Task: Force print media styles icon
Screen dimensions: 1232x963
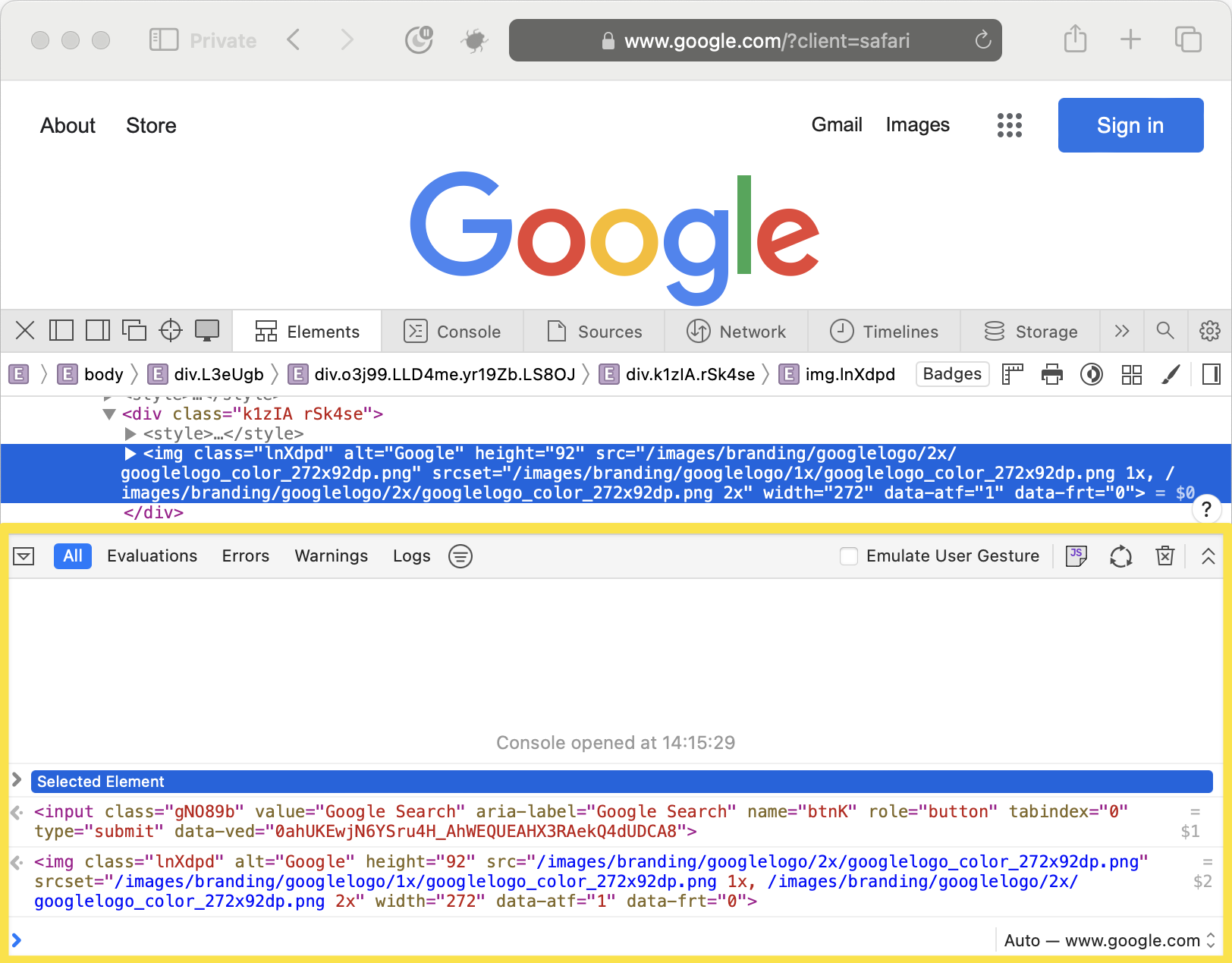Action: 1052,374
